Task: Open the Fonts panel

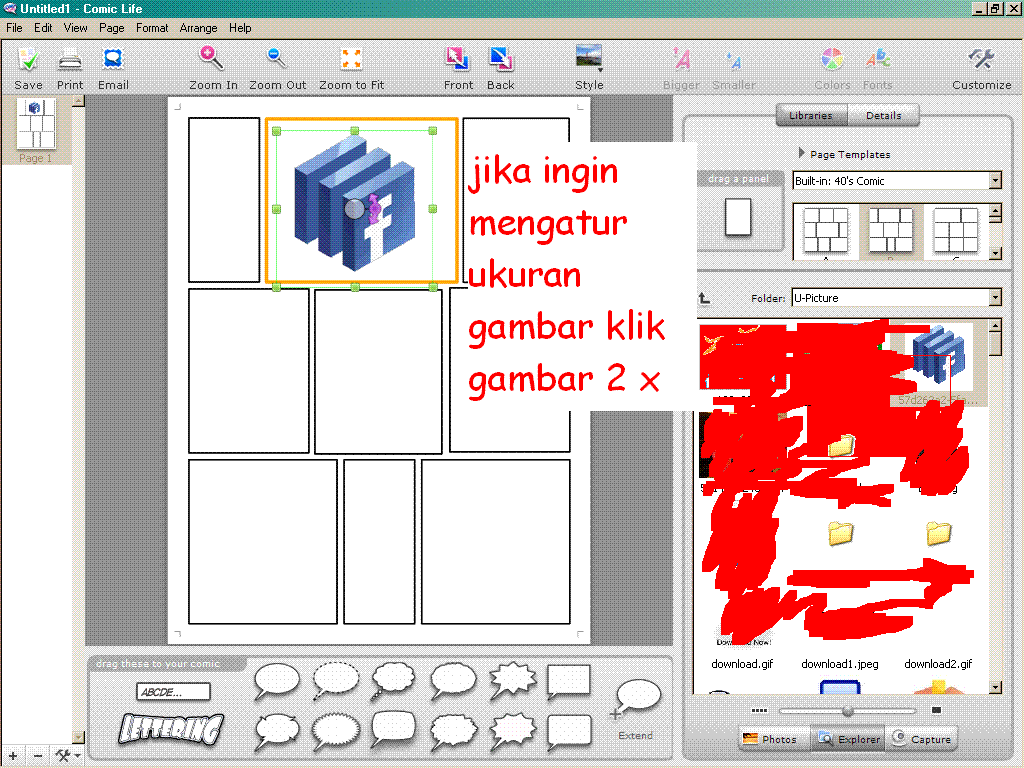Action: pyautogui.click(x=878, y=59)
